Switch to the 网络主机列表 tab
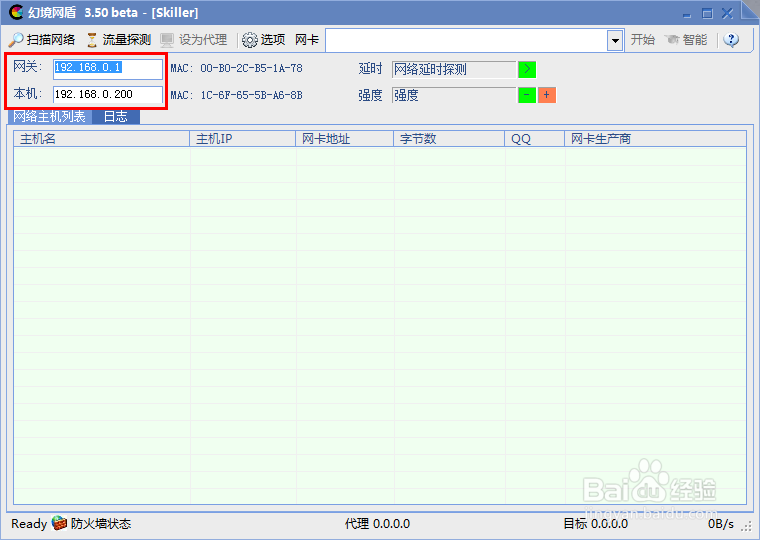The width and height of the screenshot is (760, 540). click(49, 117)
